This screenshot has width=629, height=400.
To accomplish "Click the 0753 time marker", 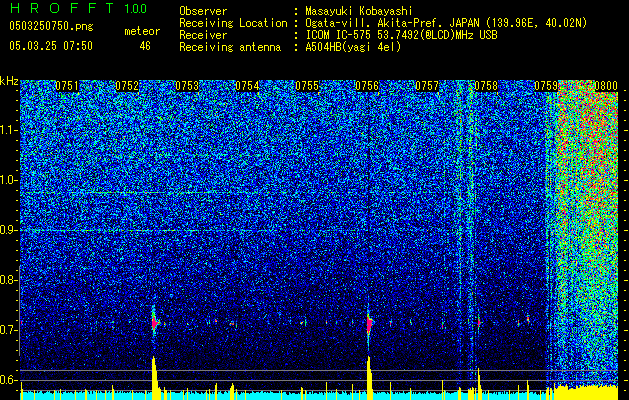I will [x=187, y=86].
